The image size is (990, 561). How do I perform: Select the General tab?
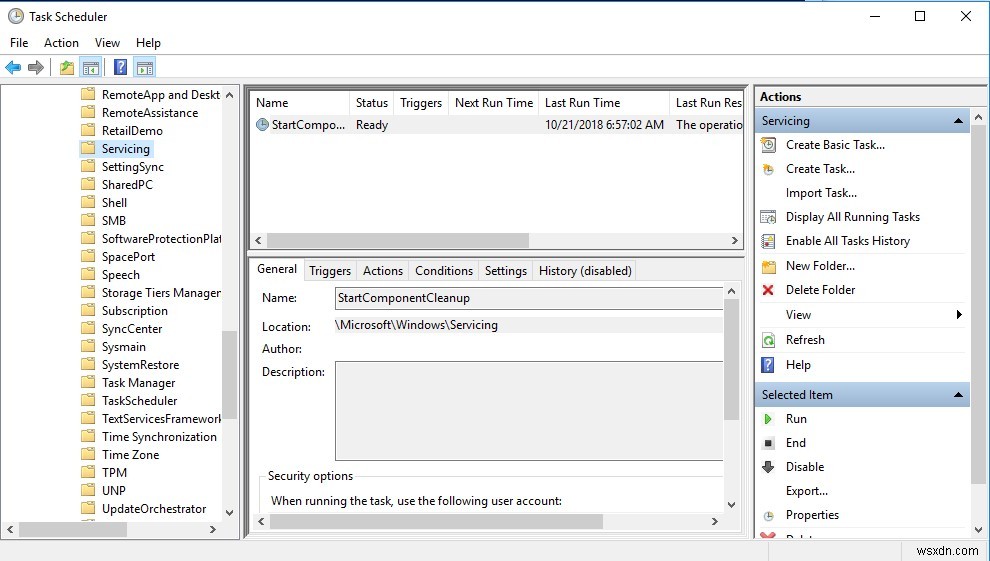(277, 269)
